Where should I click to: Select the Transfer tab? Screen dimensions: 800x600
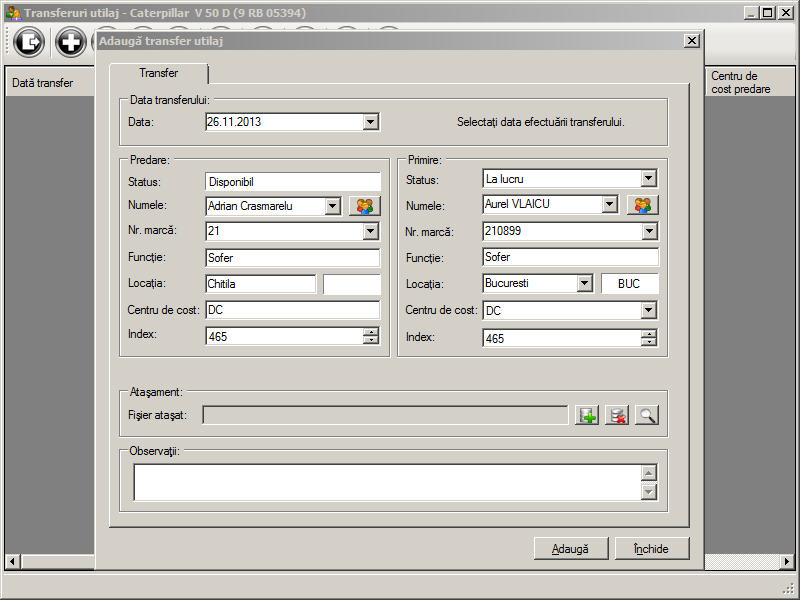coord(159,73)
